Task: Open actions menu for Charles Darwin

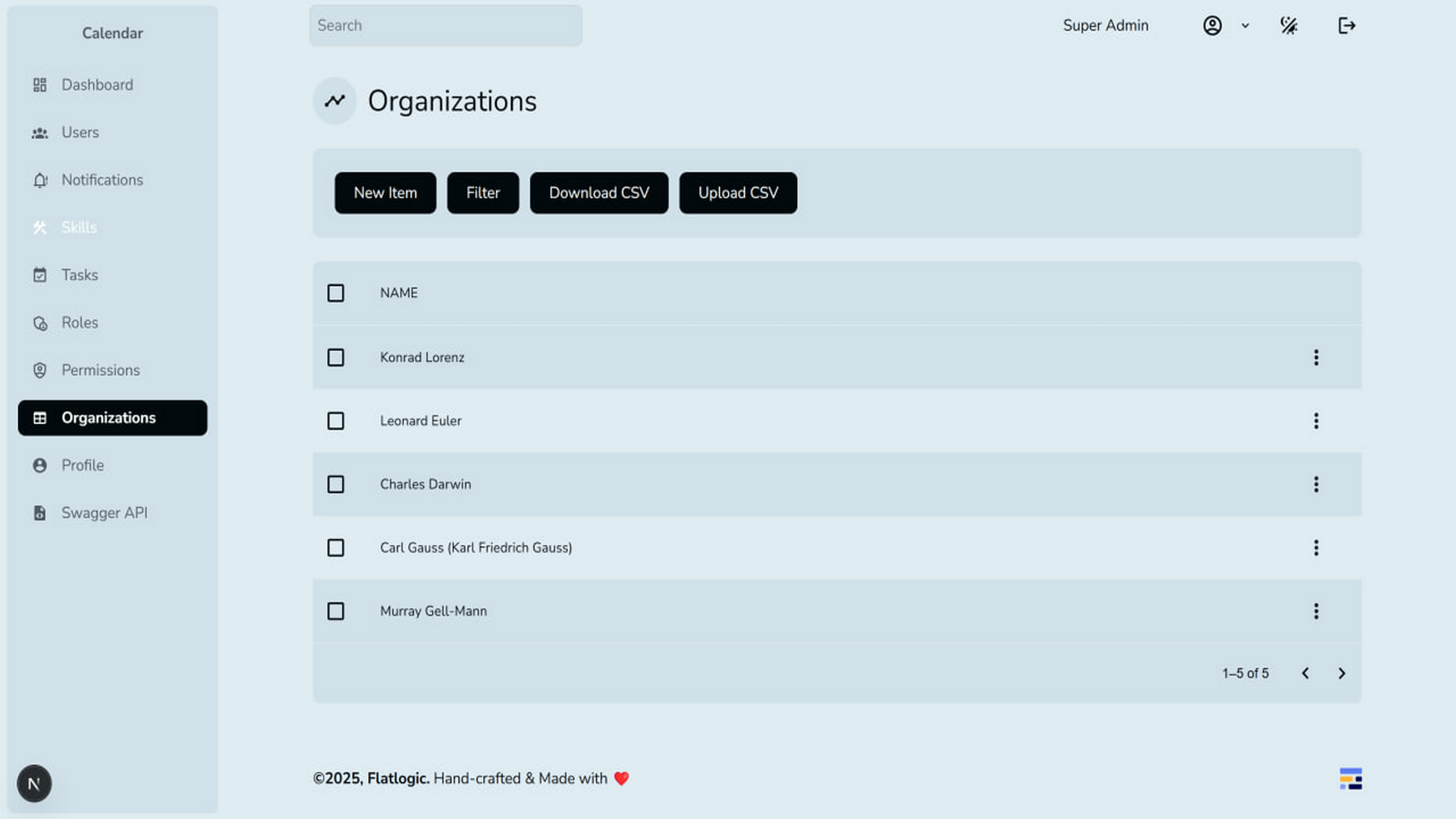Action: pos(1316,485)
